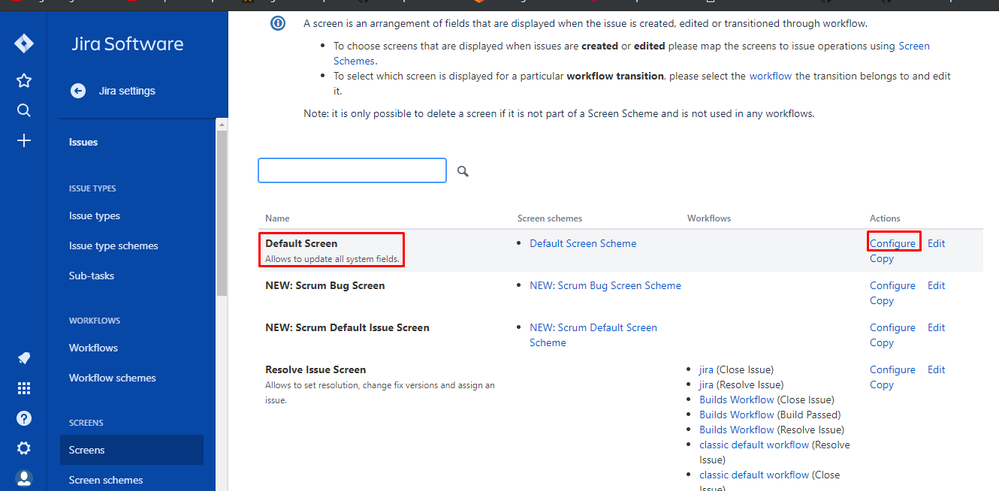Open NEW: Scrum Default Screen Scheme link
This screenshot has height=491, width=999.
(593, 335)
